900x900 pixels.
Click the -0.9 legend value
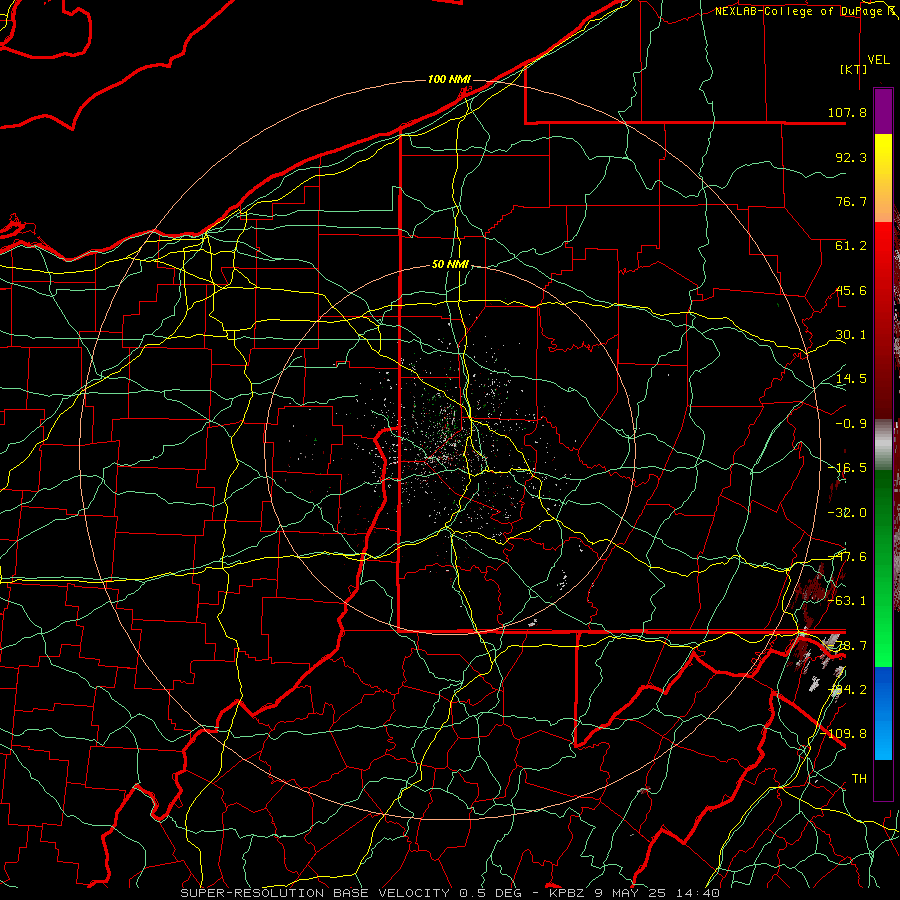(851, 424)
